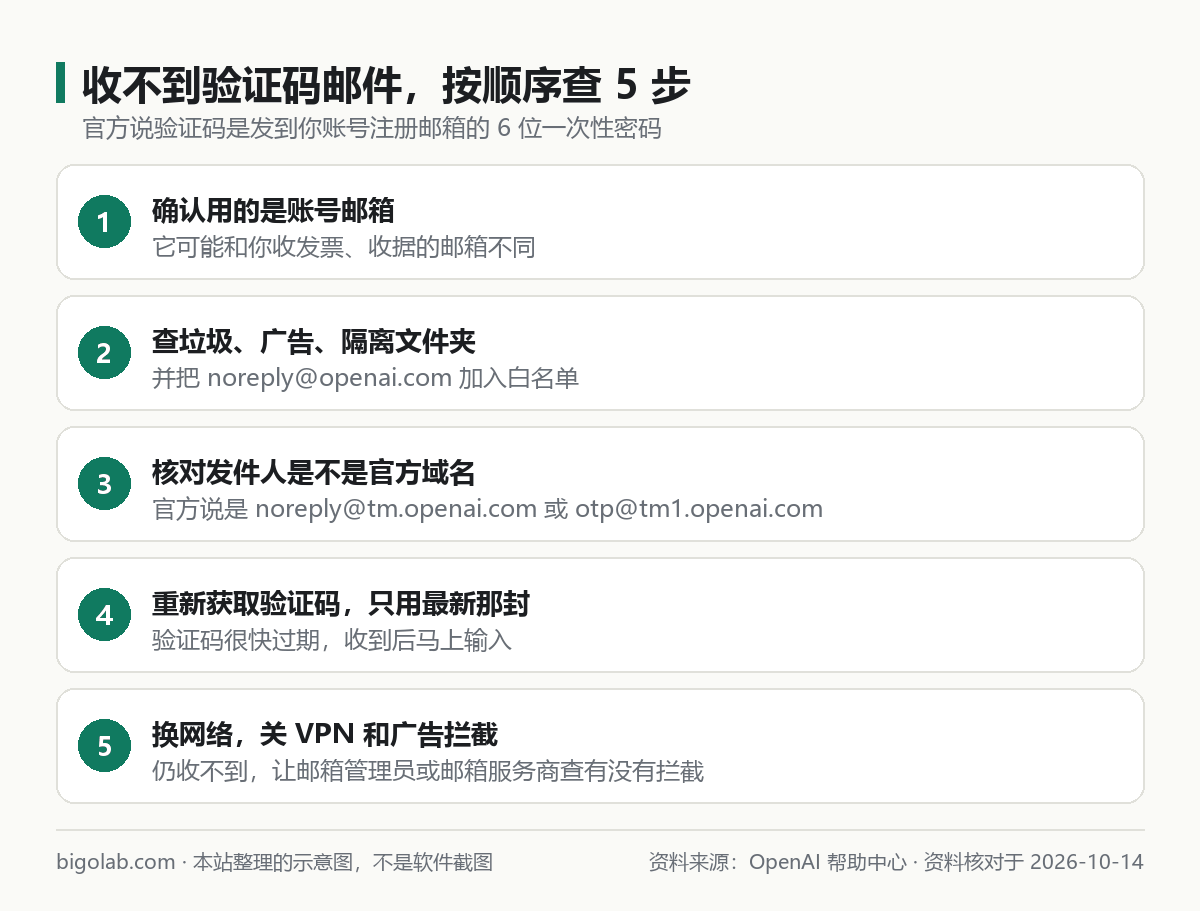Screen dimensions: 1200x911
Task: Click the text 验证码很快过期，收到后马上输入
Action: click(x=332, y=640)
